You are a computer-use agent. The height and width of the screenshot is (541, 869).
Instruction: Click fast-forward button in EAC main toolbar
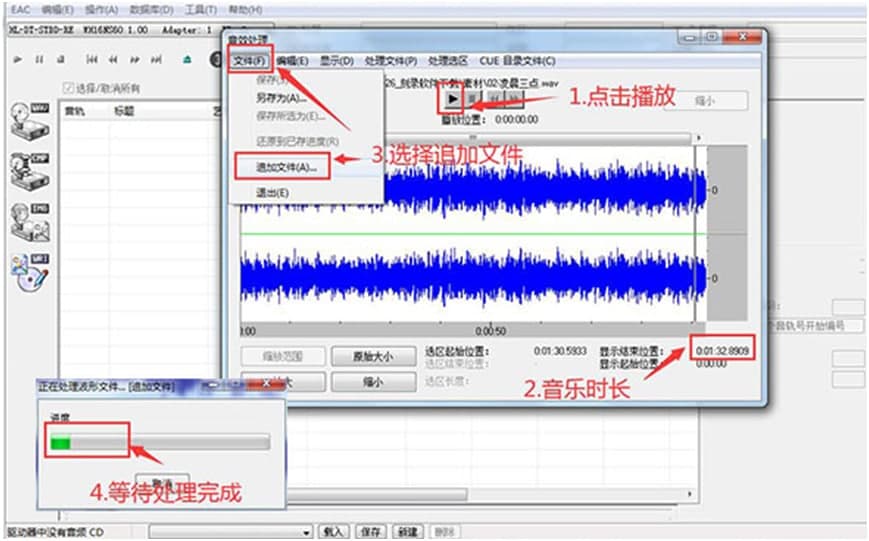(x=135, y=59)
